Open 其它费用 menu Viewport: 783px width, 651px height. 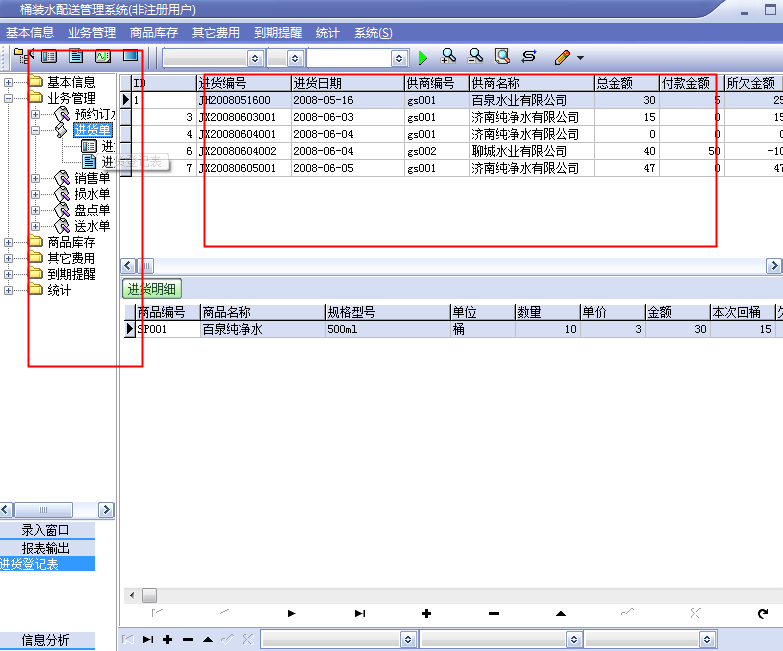tap(216, 32)
